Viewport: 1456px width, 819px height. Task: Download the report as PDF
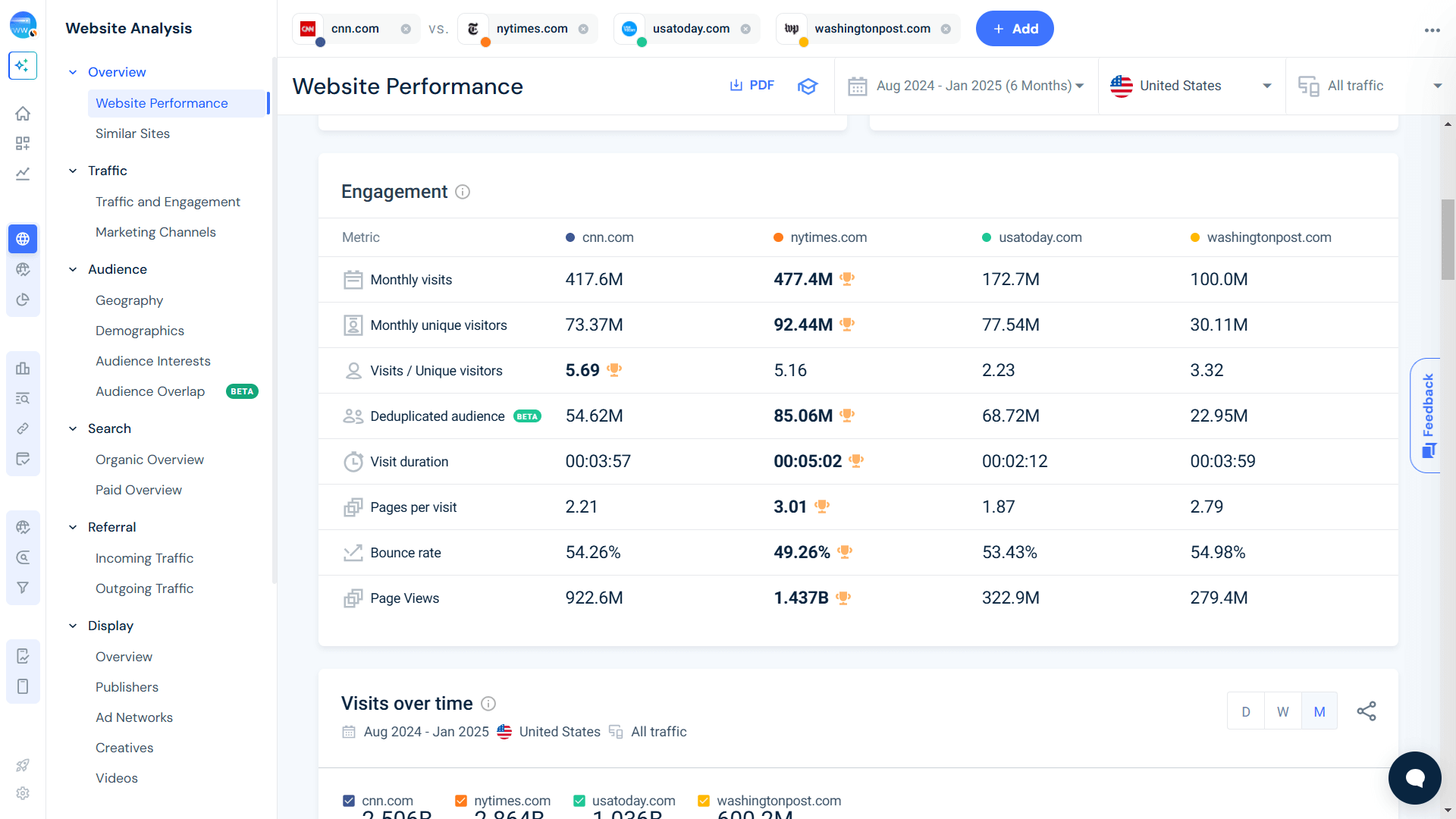coord(752,85)
